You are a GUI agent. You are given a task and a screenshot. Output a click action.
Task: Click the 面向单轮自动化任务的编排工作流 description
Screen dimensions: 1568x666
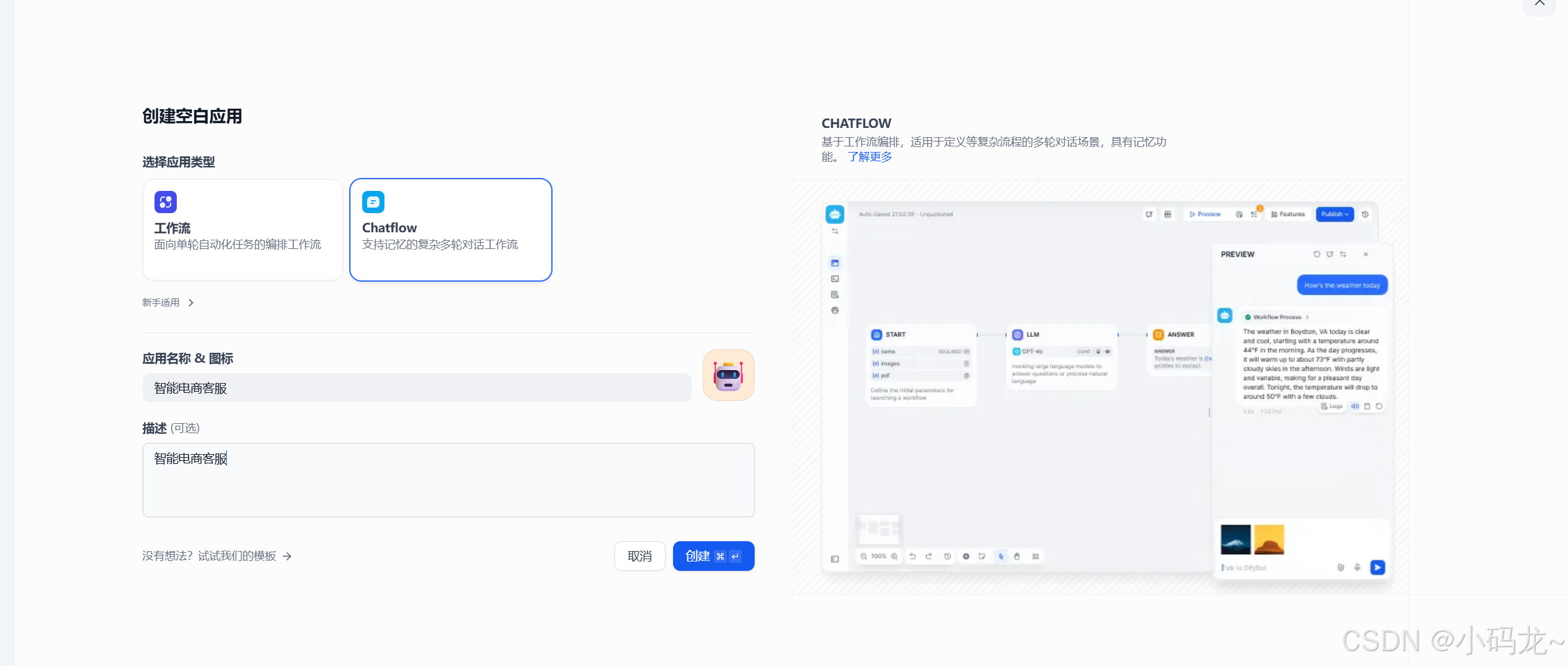coord(238,245)
